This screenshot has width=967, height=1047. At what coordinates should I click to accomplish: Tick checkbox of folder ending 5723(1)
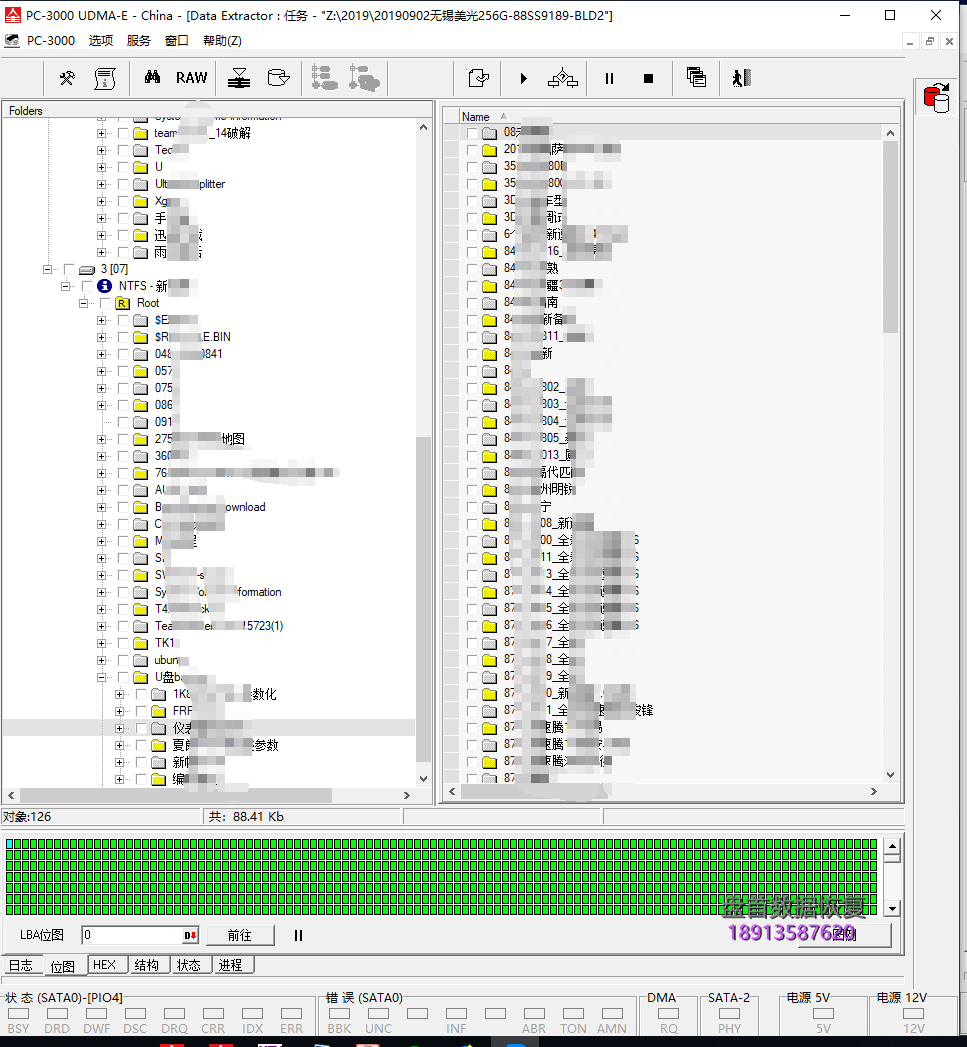pyautogui.click(x=123, y=626)
